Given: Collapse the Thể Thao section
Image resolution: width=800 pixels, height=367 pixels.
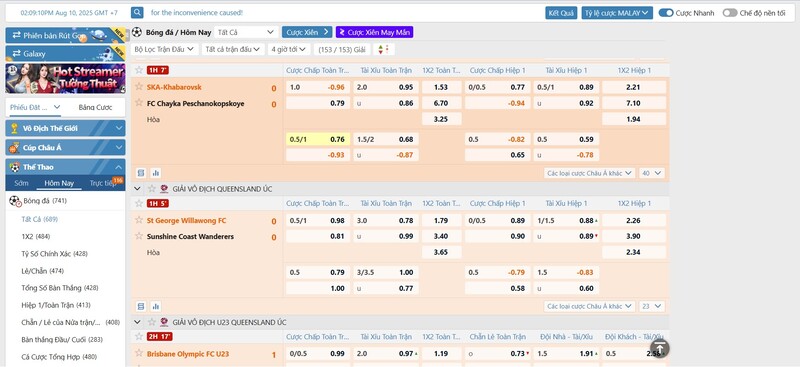Looking at the screenshot, I should coord(65,167).
